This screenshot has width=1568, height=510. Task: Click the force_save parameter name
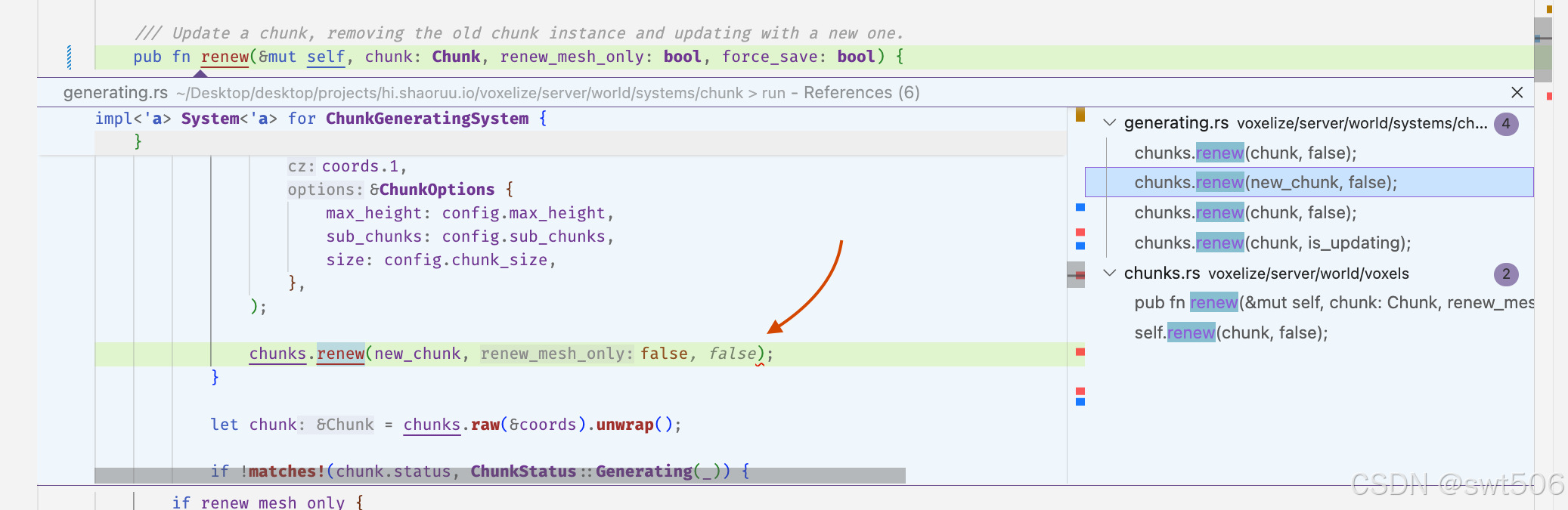coord(770,57)
